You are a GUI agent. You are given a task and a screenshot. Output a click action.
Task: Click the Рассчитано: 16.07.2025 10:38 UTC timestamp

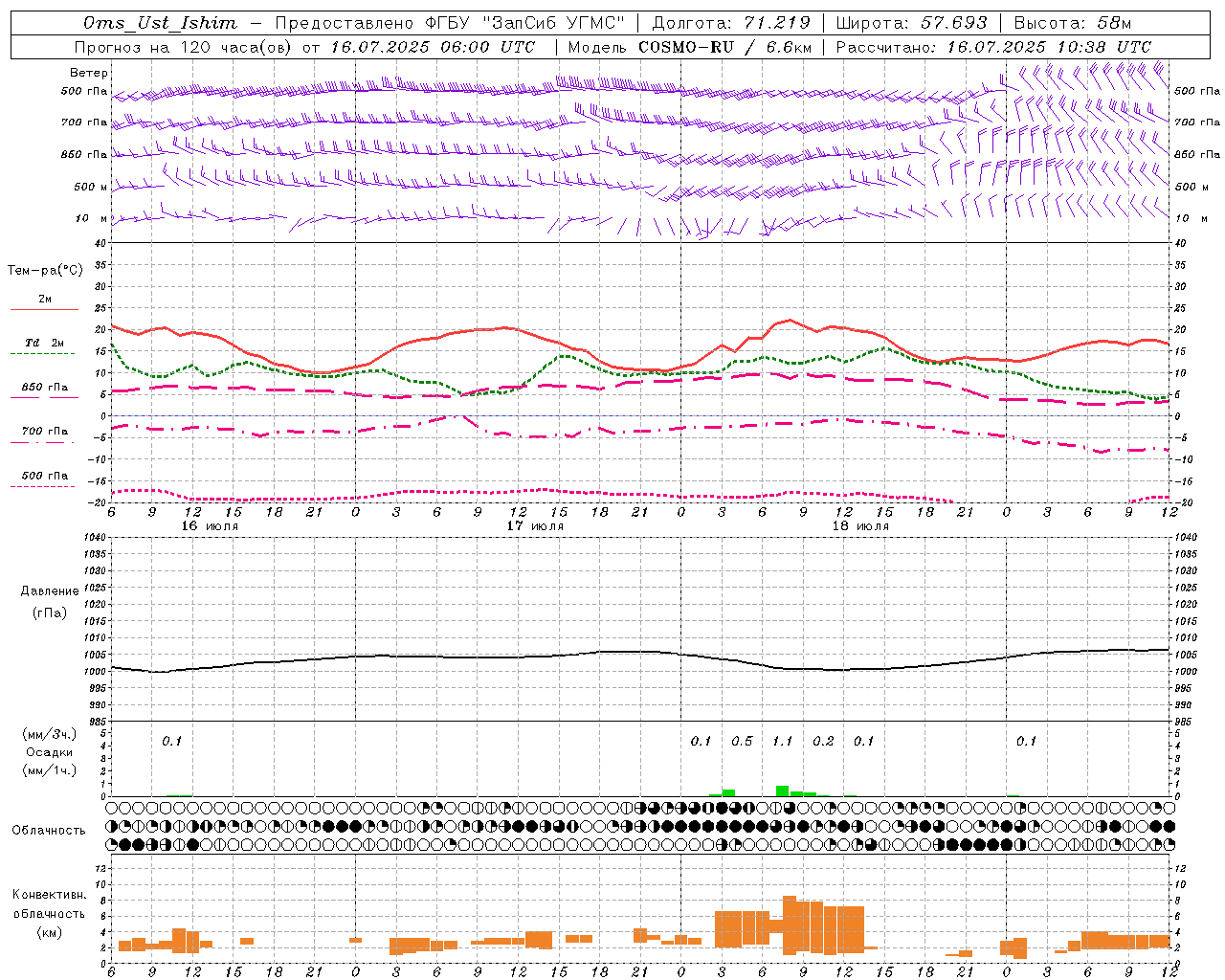(993, 47)
